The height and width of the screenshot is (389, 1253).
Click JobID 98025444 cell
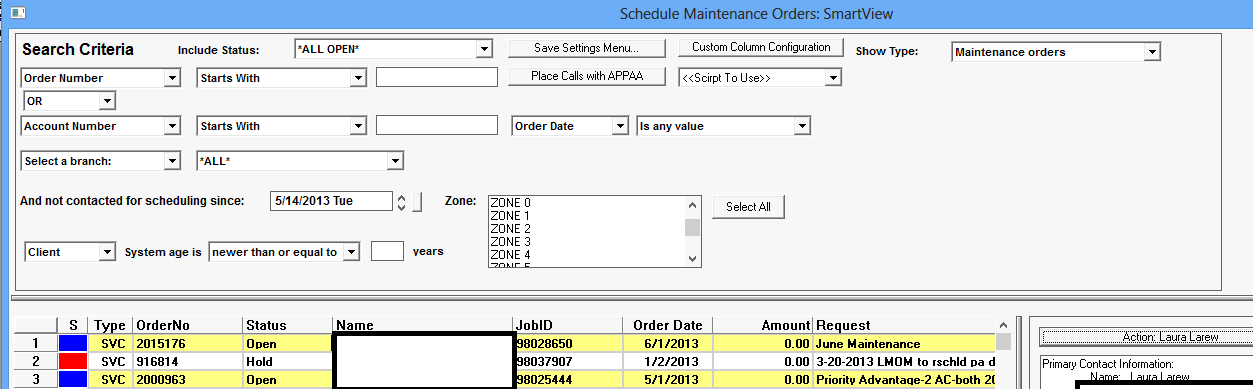tap(568, 379)
